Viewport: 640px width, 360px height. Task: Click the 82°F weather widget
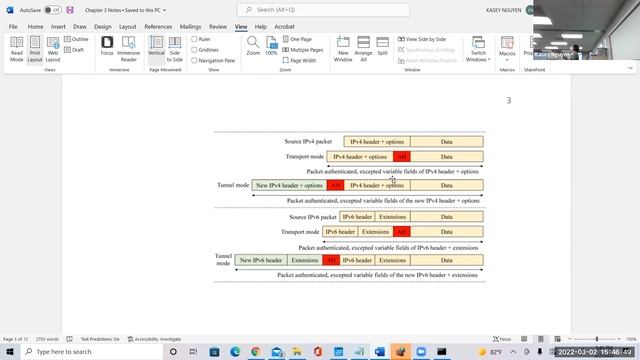(x=490, y=351)
